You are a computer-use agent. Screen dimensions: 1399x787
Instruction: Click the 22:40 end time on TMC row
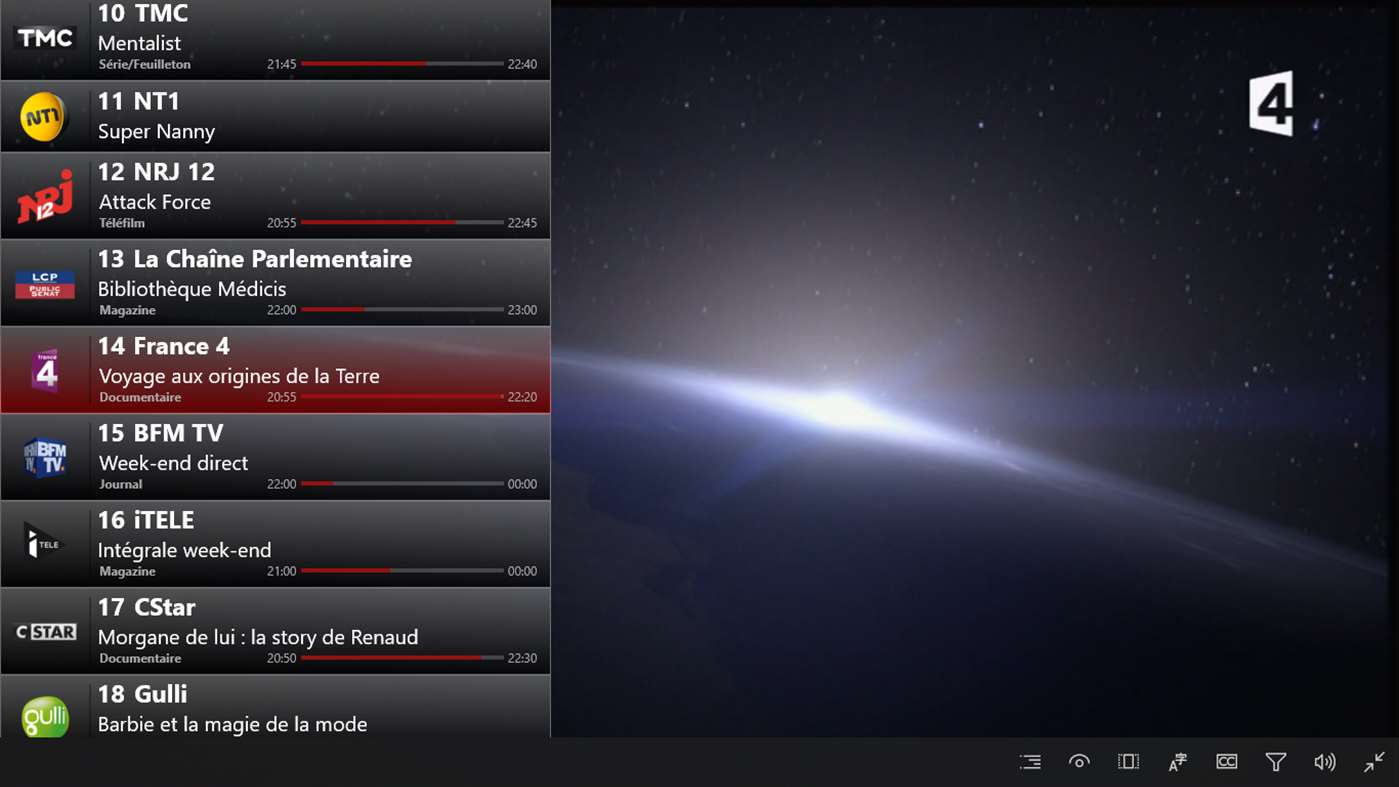point(522,64)
